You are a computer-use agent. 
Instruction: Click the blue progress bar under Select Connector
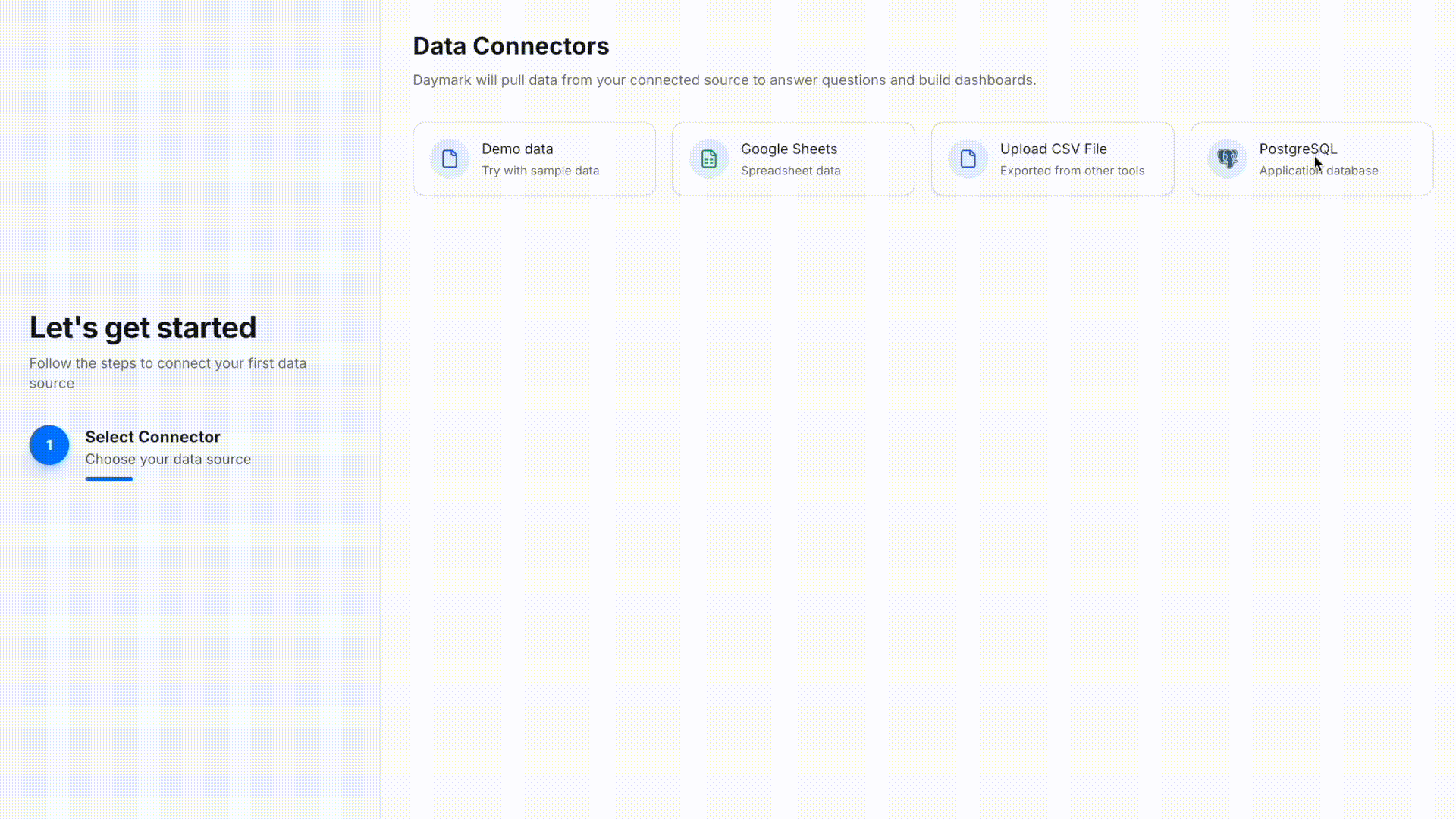[x=108, y=479]
